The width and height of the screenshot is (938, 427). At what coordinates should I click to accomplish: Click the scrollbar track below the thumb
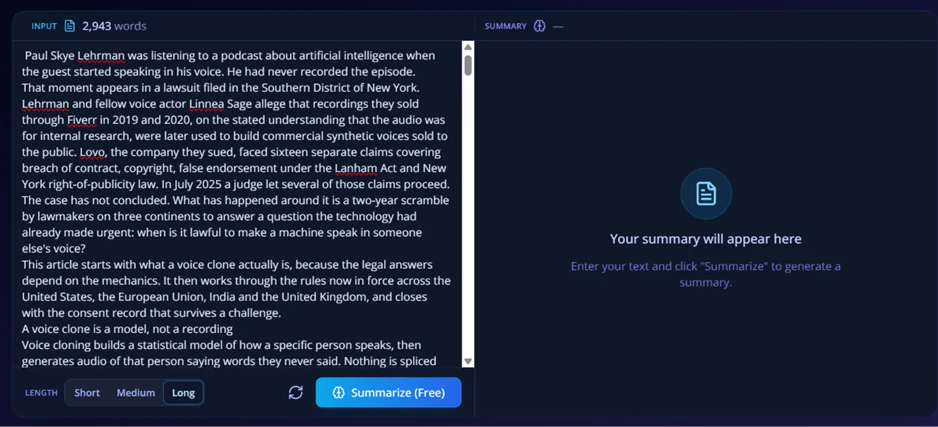pyautogui.click(x=468, y=215)
